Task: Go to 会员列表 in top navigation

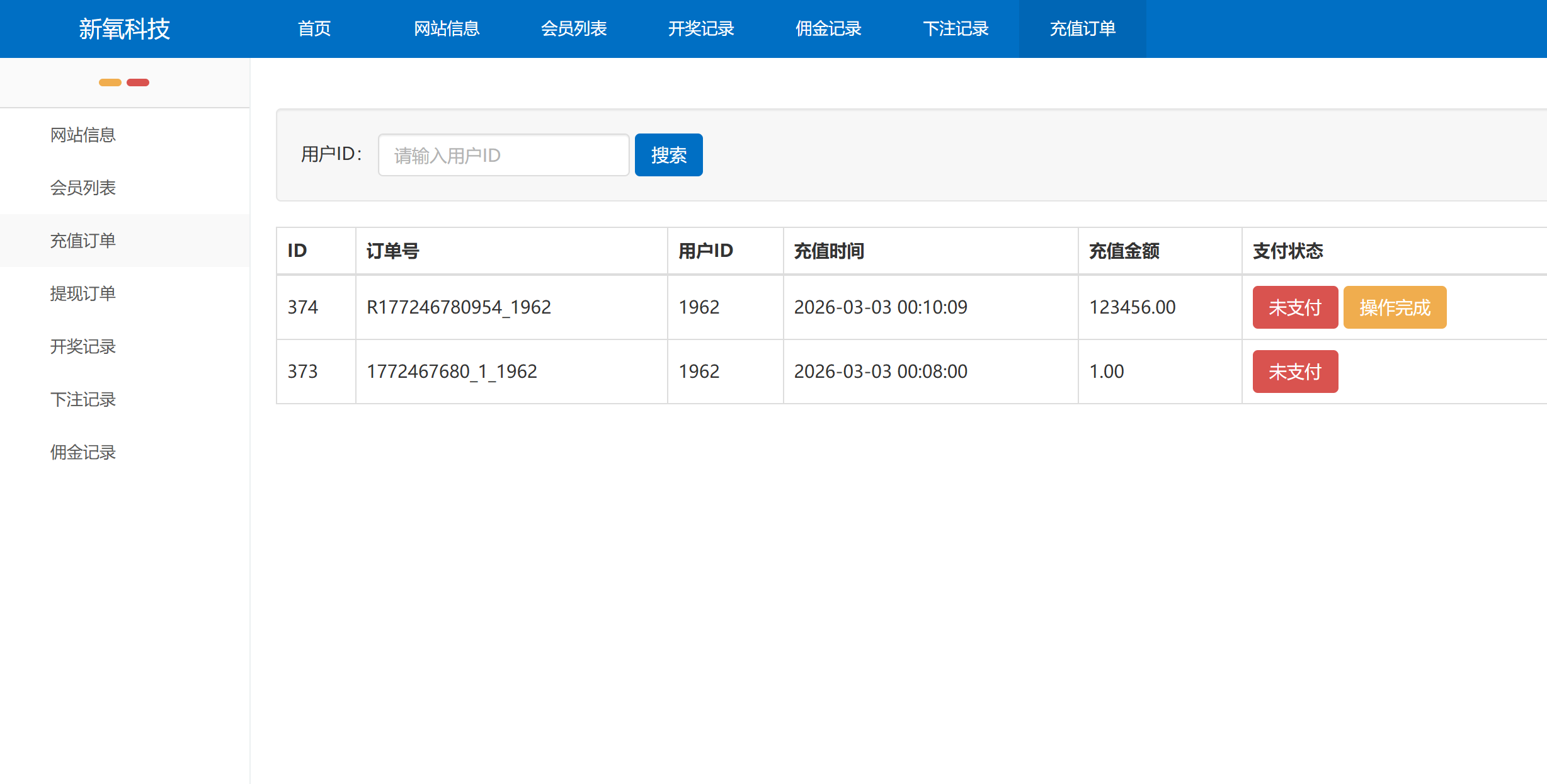Action: tap(574, 29)
